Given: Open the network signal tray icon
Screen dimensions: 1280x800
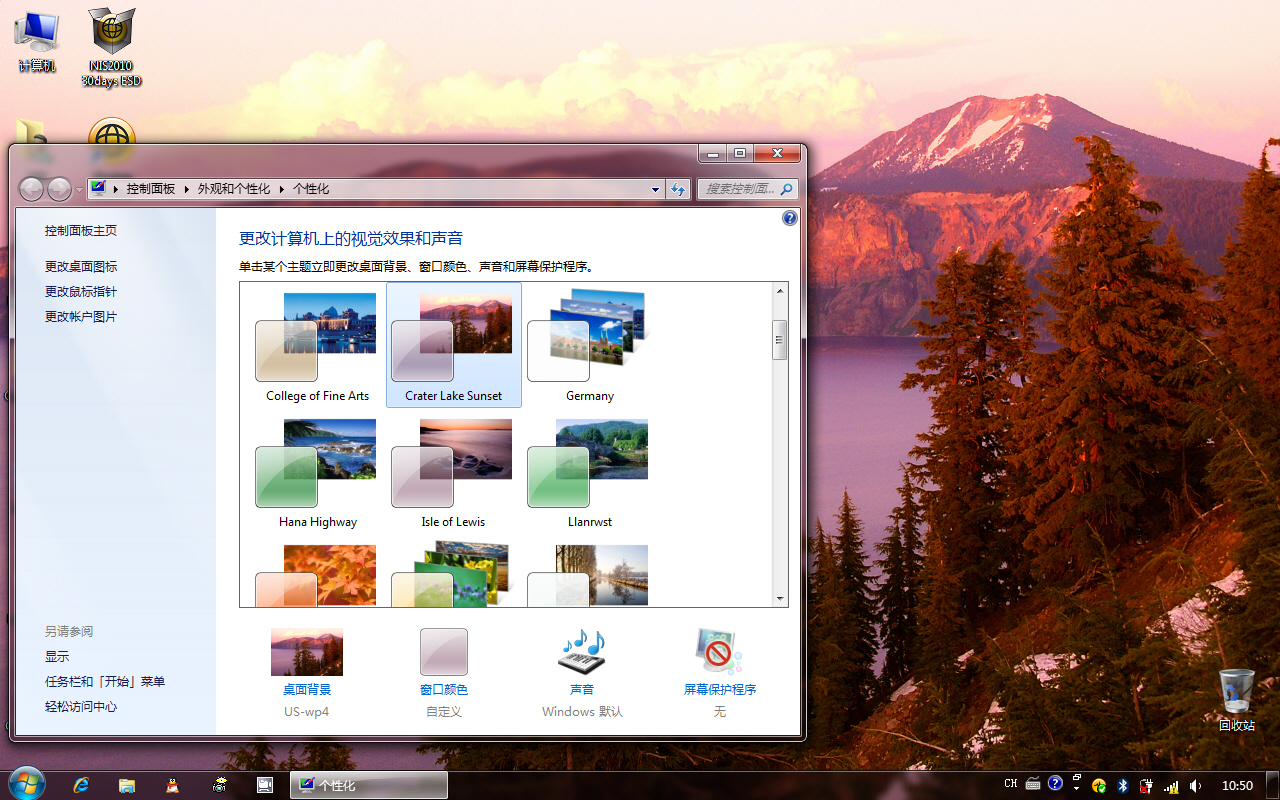Looking at the screenshot, I should pos(1171,786).
